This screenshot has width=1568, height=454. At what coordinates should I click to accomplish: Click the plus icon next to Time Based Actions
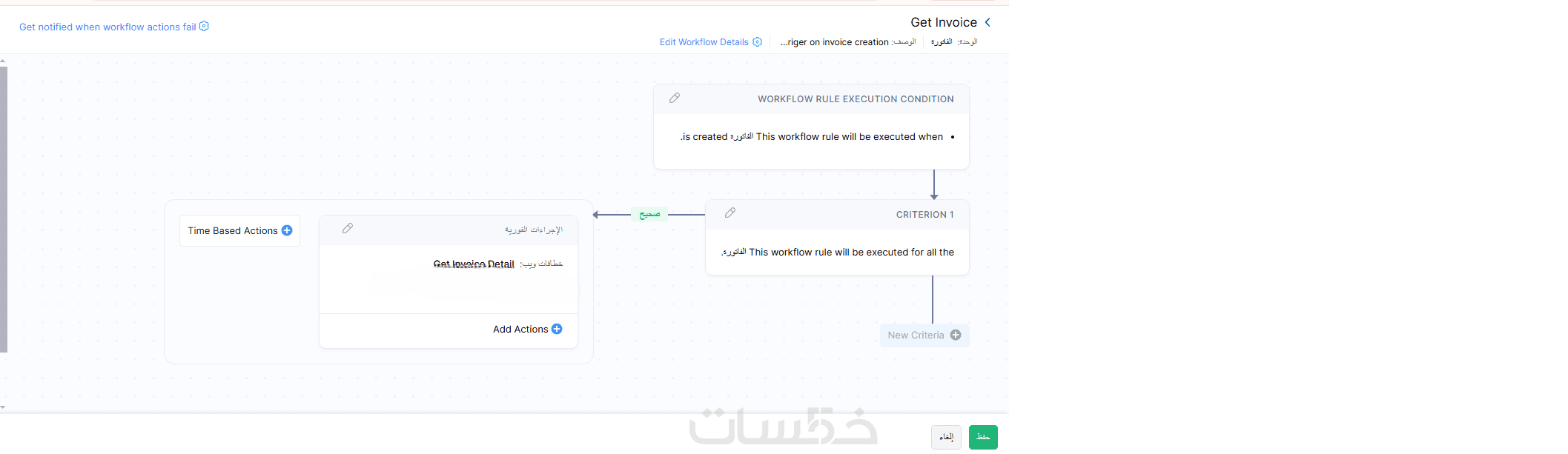click(x=287, y=231)
